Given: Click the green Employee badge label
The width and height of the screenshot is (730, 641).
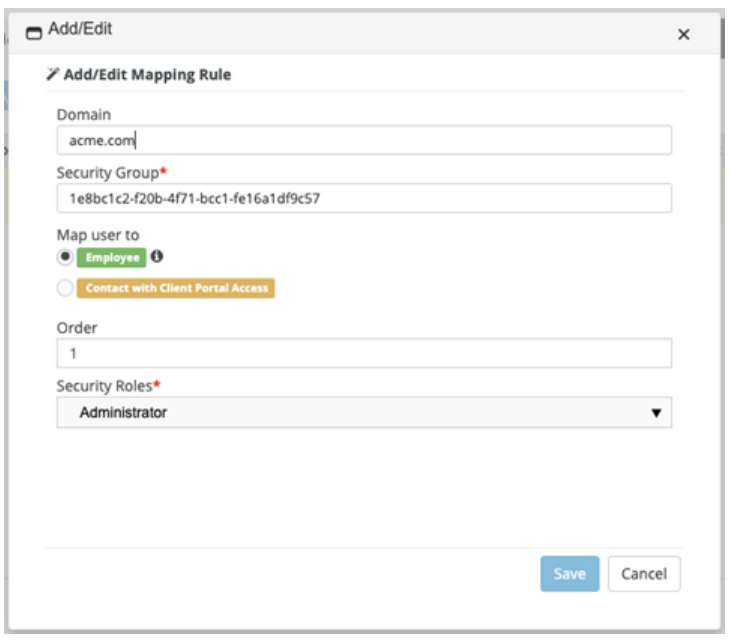Looking at the screenshot, I should click(112, 257).
